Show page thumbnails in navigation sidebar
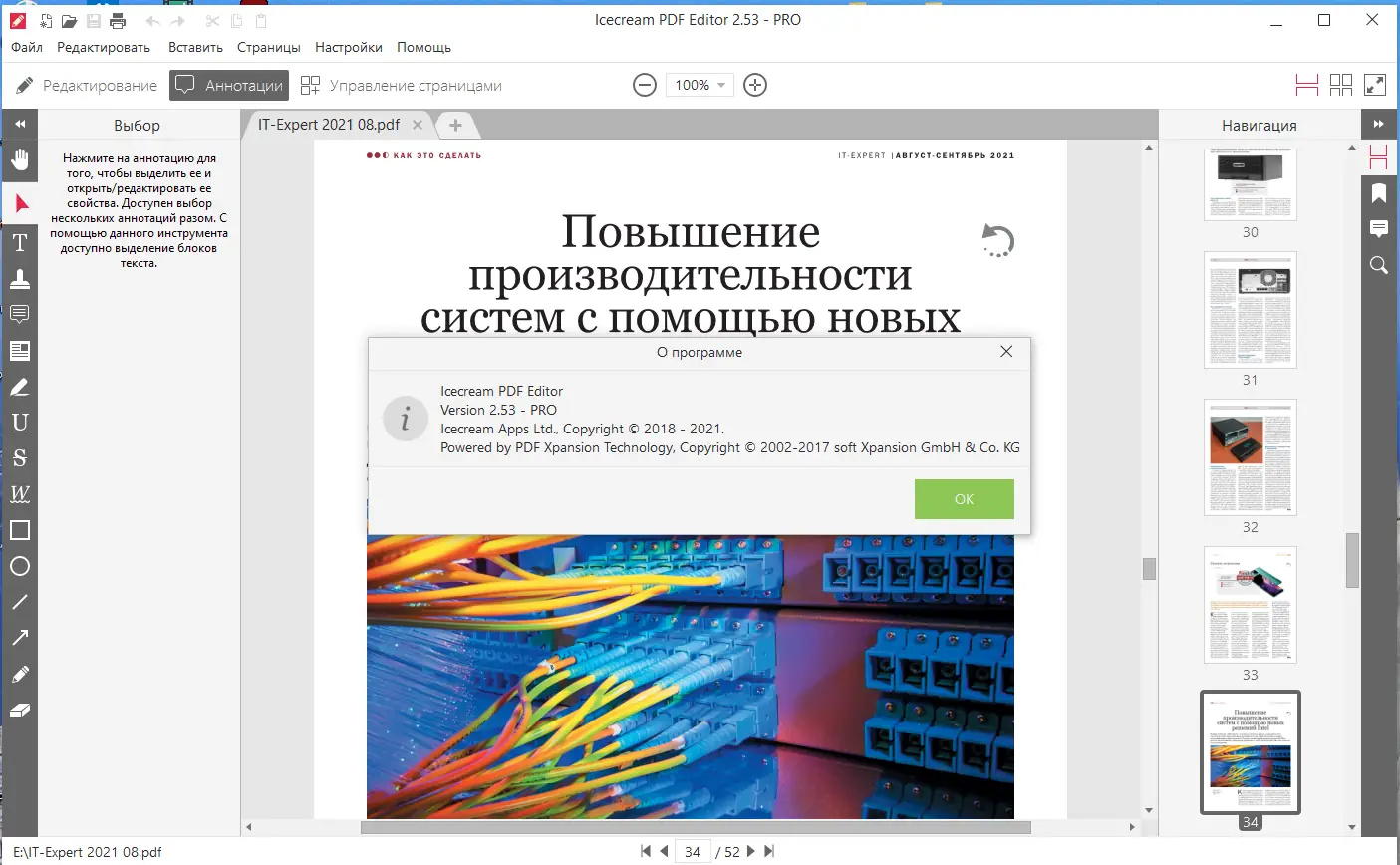Image resolution: width=1400 pixels, height=865 pixels. click(x=1379, y=157)
